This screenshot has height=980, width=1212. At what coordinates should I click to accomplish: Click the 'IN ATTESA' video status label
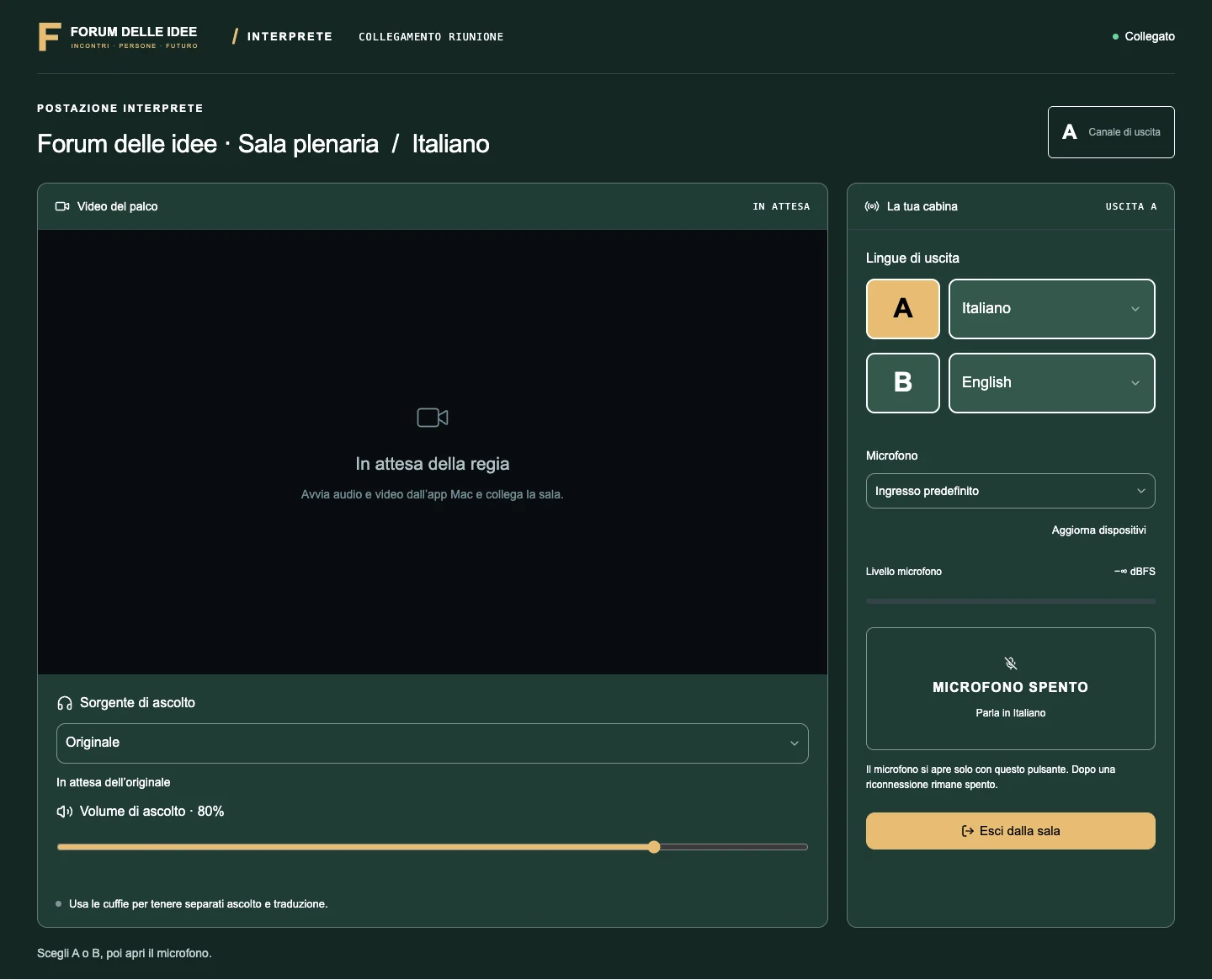[x=781, y=206]
